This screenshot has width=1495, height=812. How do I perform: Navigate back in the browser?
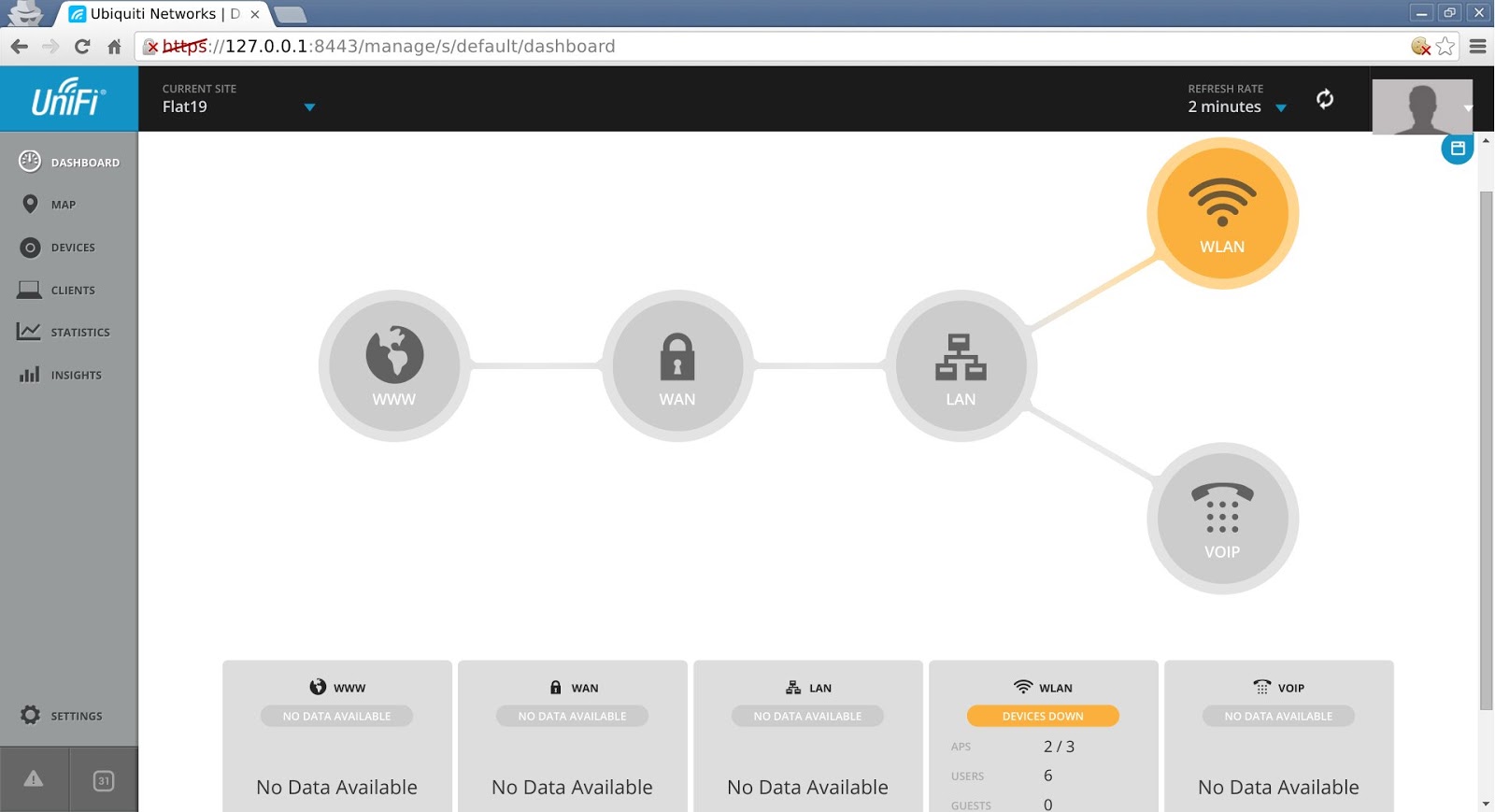pos(19,46)
